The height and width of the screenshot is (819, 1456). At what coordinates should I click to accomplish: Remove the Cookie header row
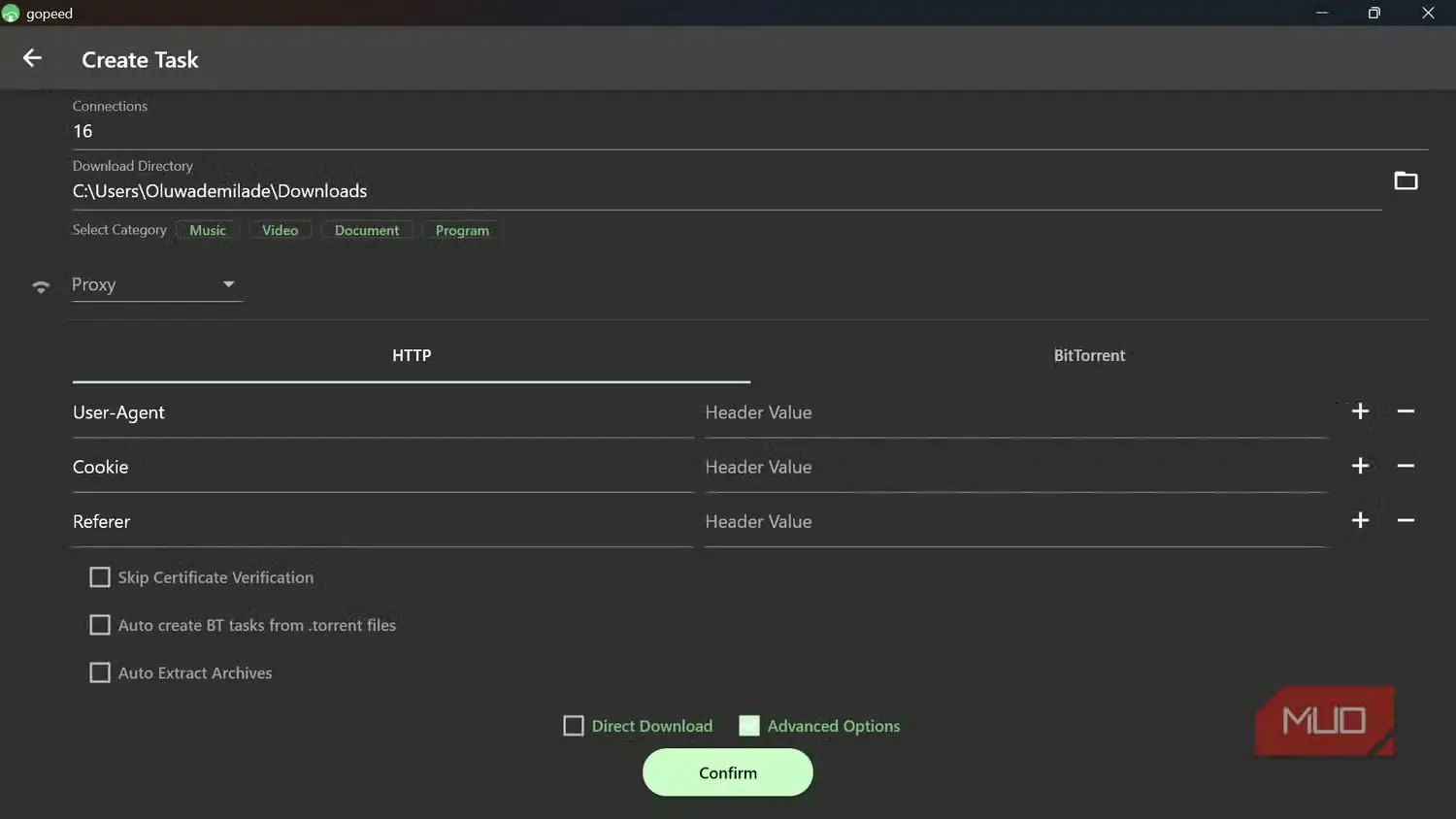pyautogui.click(x=1406, y=466)
